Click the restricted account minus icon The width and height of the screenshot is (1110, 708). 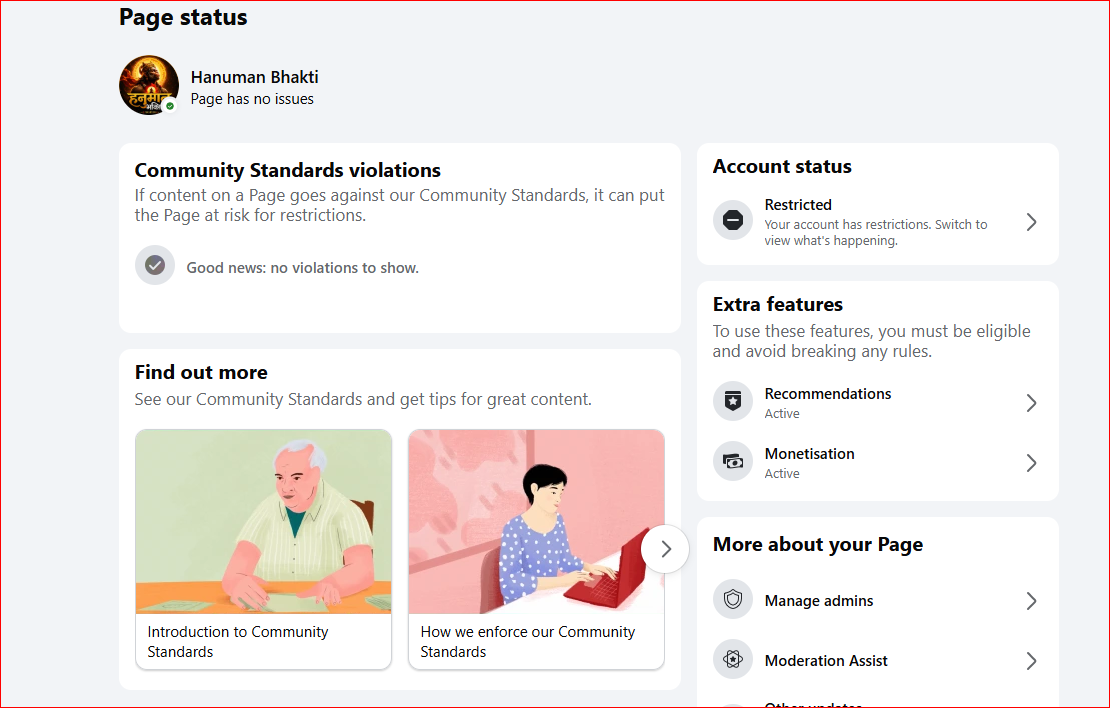[733, 220]
